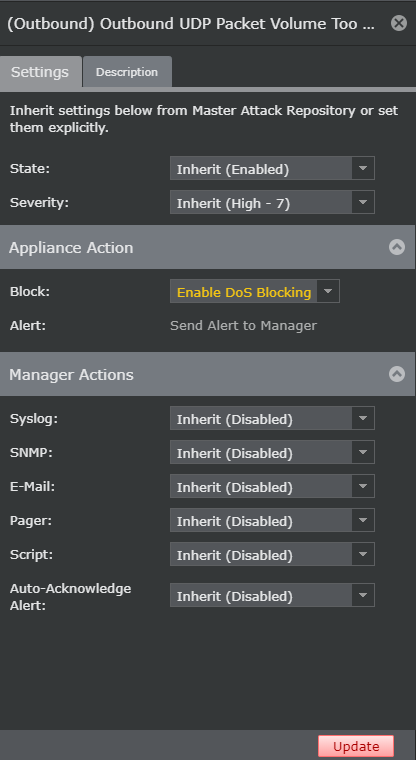Collapse the Manager Actions section
This screenshot has width=416, height=760.
coord(397,374)
